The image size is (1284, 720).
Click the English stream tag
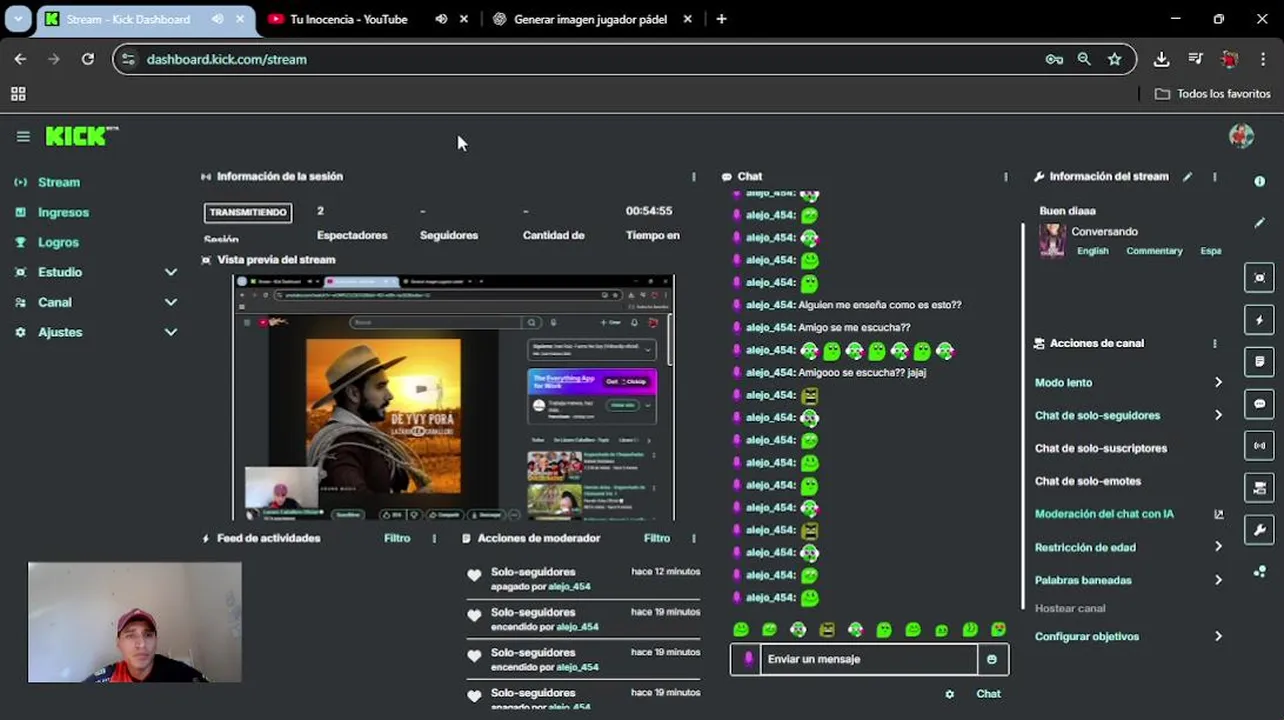pos(1092,251)
